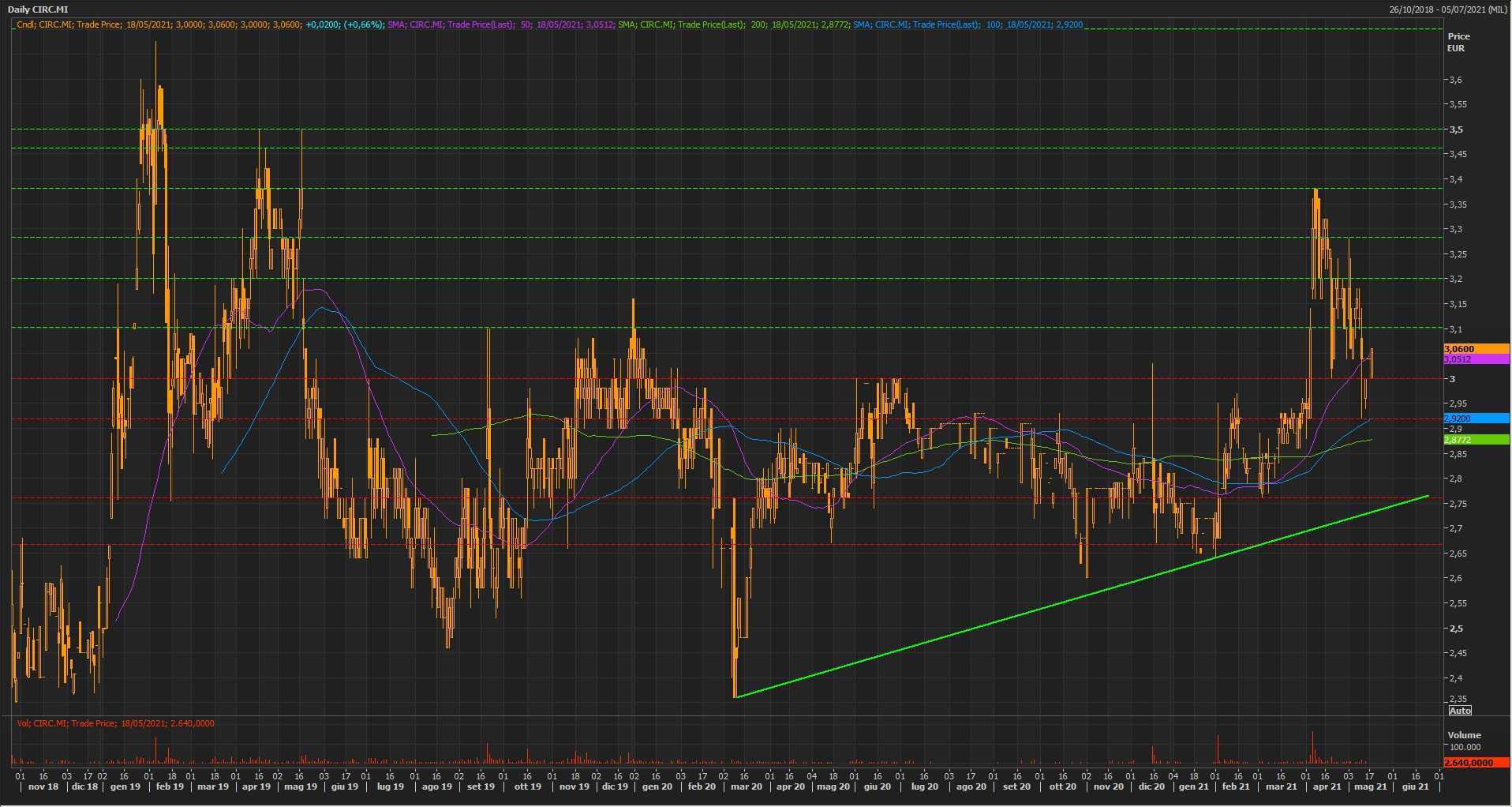Viewport: 1512px width, 807px height.
Task: Click the Auto scale button on price axis
Action: point(1459,711)
